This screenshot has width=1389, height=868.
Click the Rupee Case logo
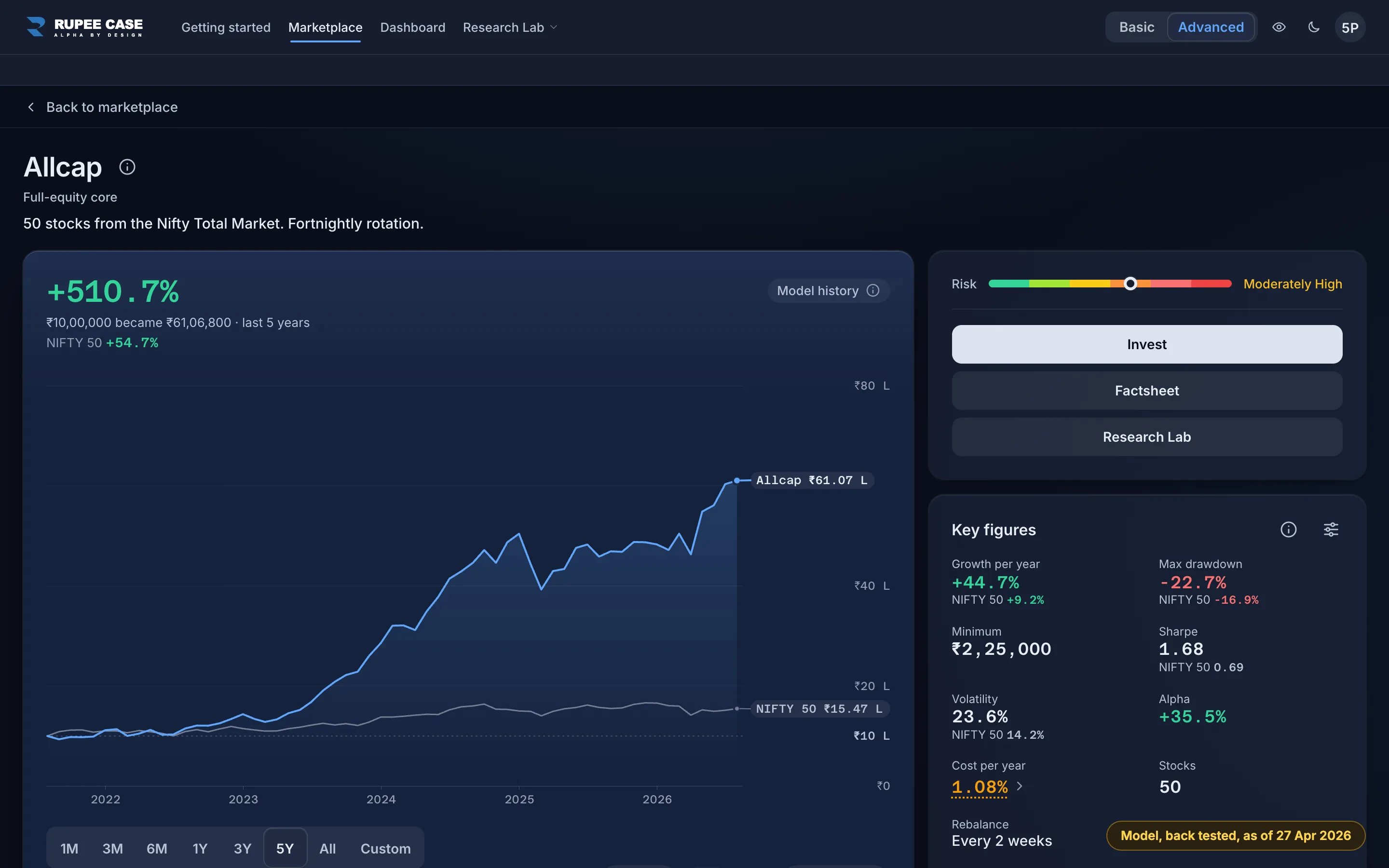(x=84, y=27)
